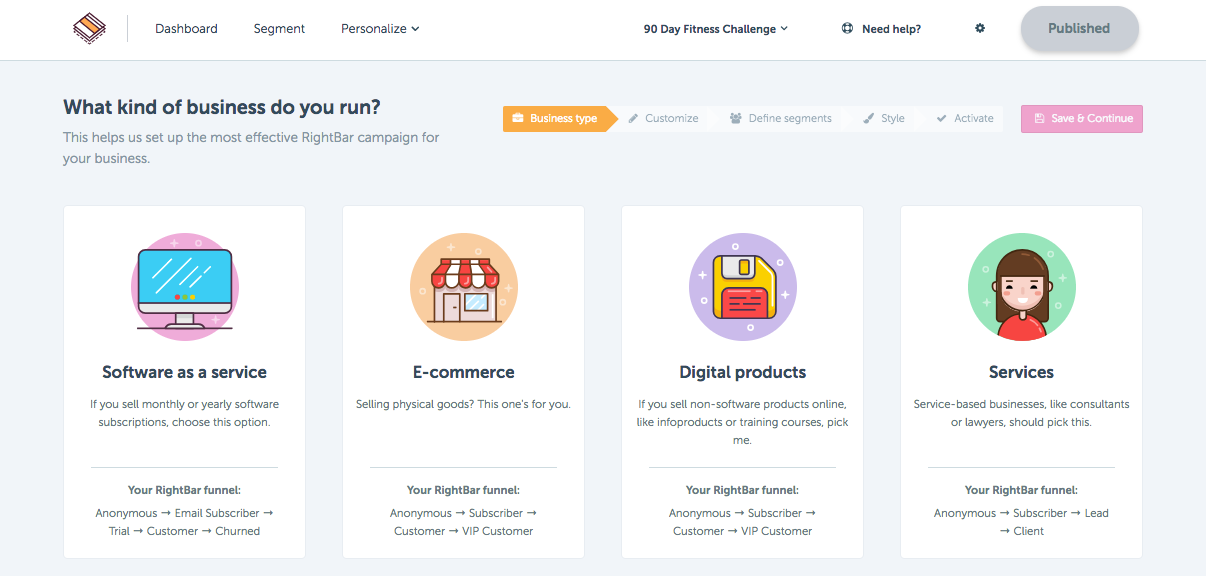Go to the Segment page
This screenshot has height=576, width=1208.
pyautogui.click(x=279, y=29)
